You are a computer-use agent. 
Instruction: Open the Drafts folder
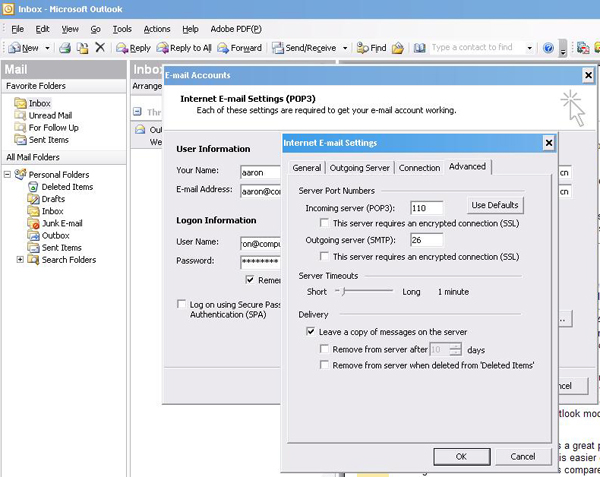tap(53, 199)
